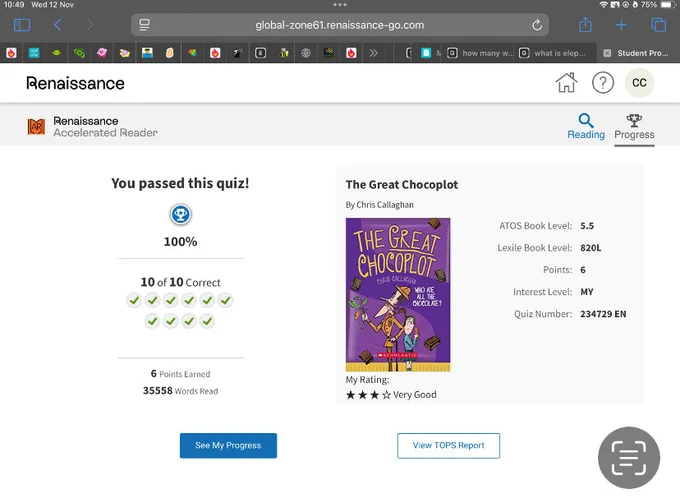680x503 pixels.
Task: Open the blue person favorite icon
Action: [x=147, y=53]
